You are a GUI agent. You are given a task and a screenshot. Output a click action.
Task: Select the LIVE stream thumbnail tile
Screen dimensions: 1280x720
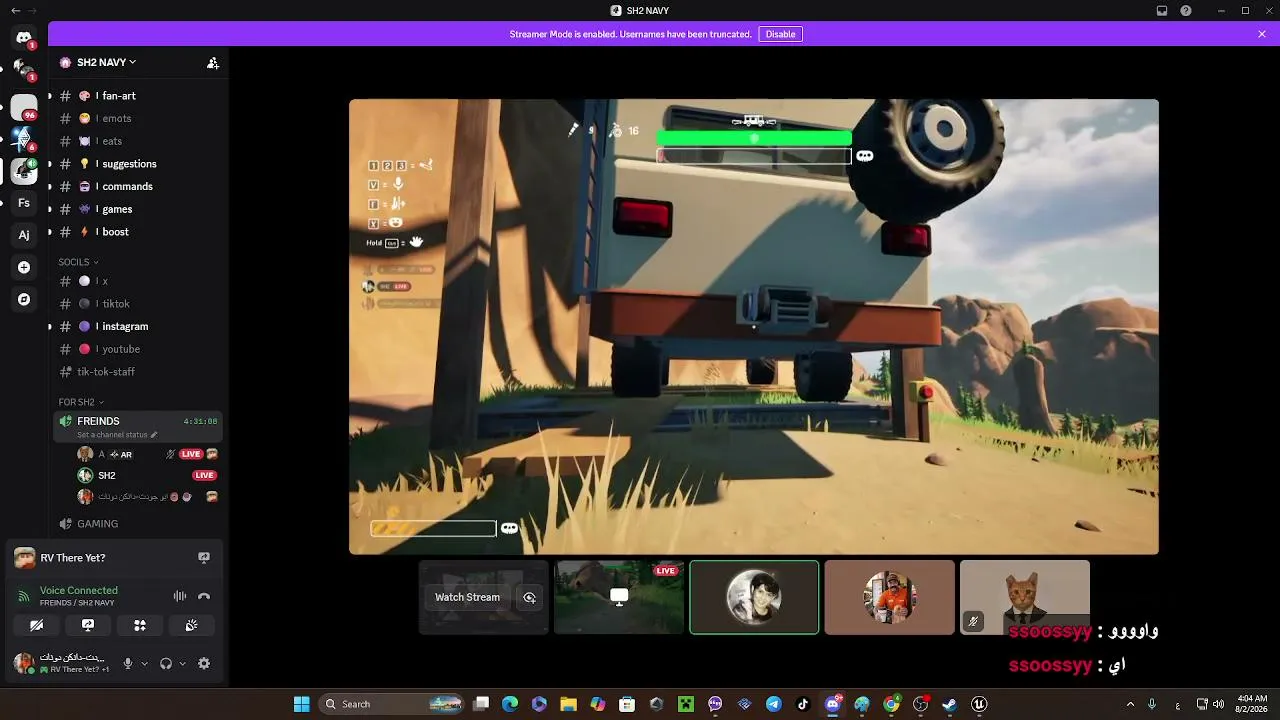(619, 597)
